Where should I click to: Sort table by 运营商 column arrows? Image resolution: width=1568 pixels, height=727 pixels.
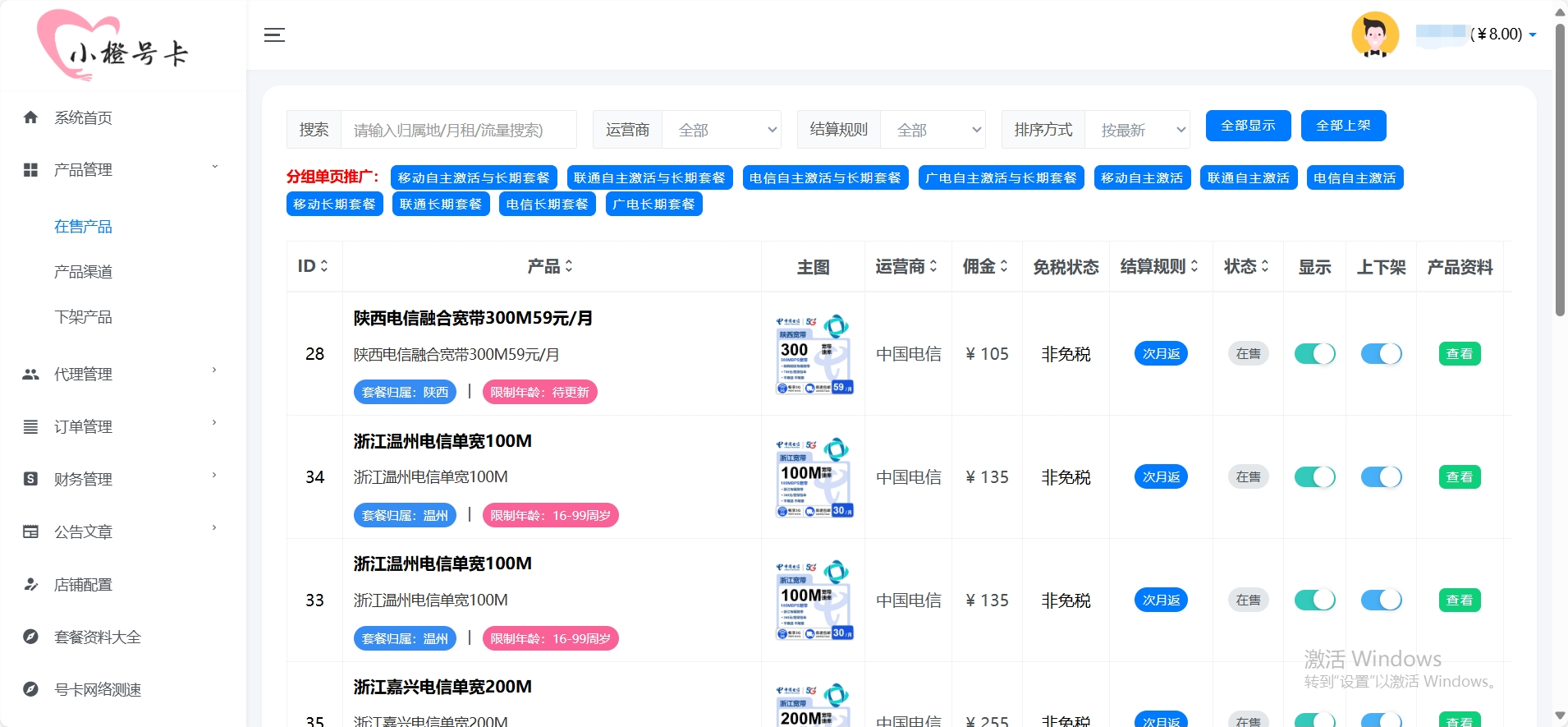[x=933, y=266]
